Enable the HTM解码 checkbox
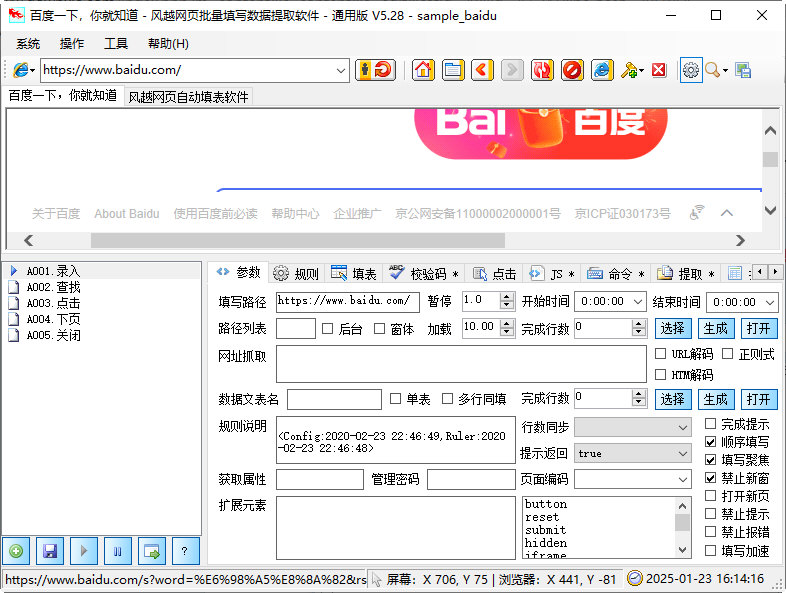The image size is (786, 593). (661, 374)
